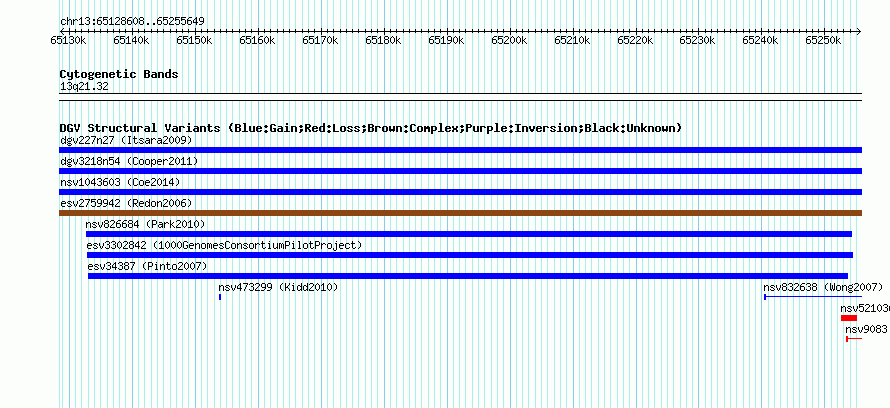
Task: Click the red nsv9083 loss marker
Action: [854, 339]
